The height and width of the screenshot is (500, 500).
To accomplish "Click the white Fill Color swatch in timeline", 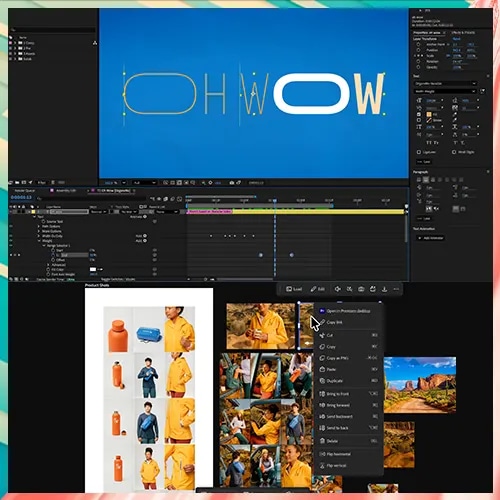I will pyautogui.click(x=93, y=269).
